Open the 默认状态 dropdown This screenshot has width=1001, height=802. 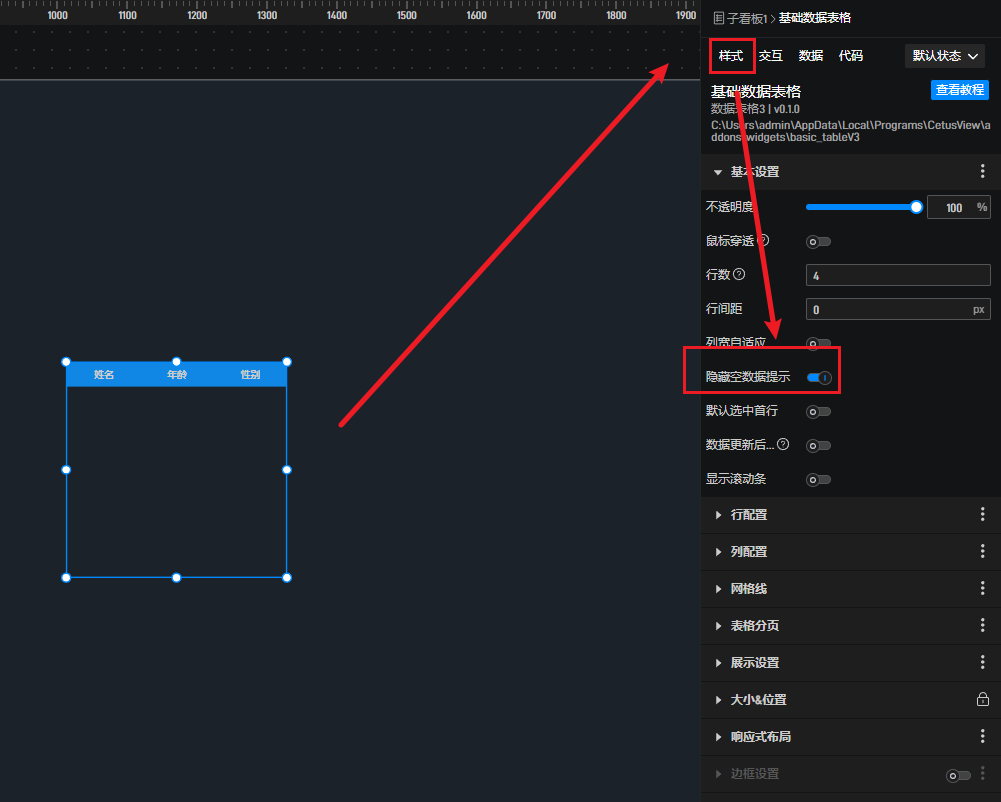944,56
